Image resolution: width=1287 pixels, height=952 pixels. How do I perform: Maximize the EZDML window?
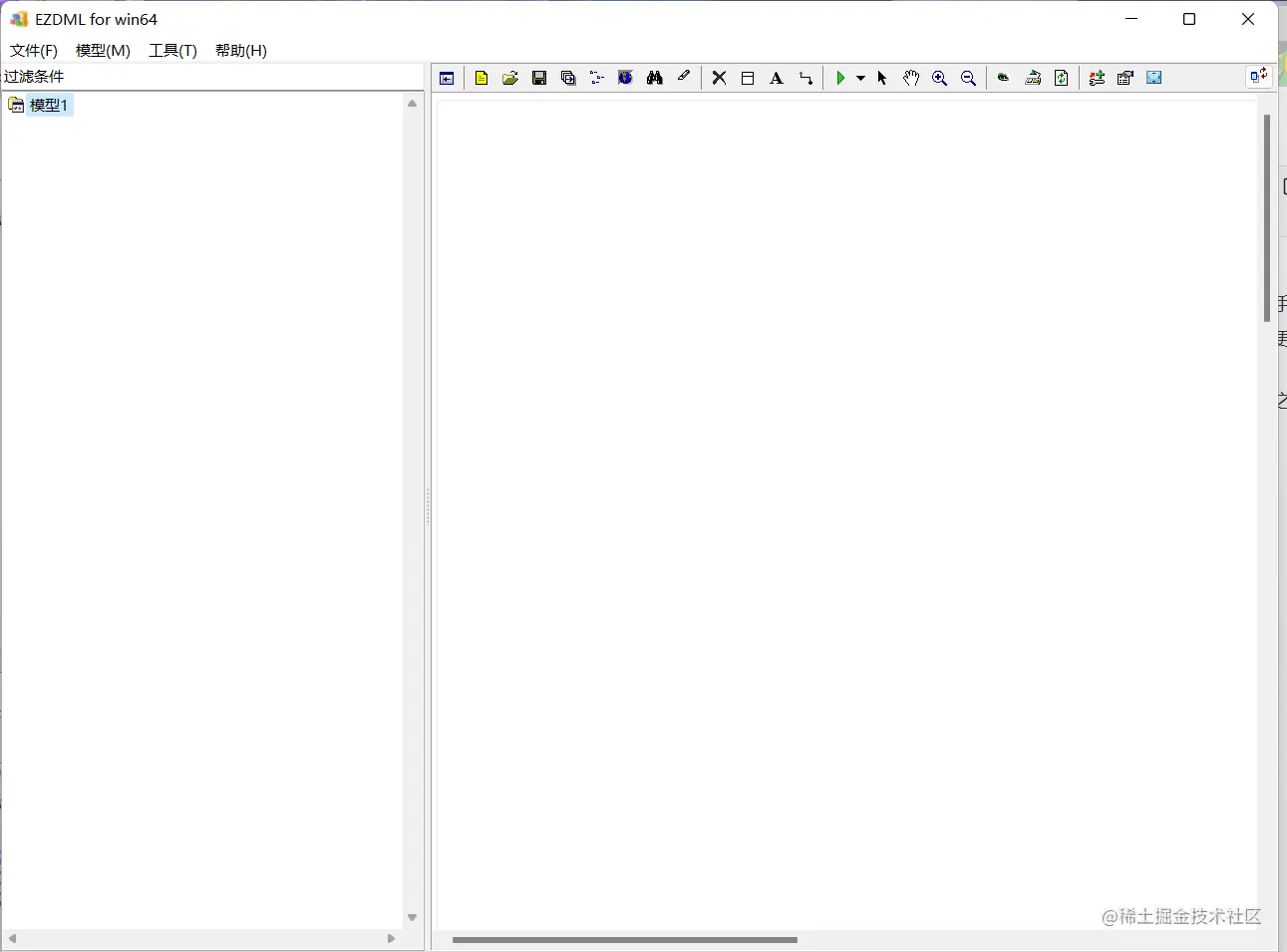pyautogui.click(x=1189, y=19)
